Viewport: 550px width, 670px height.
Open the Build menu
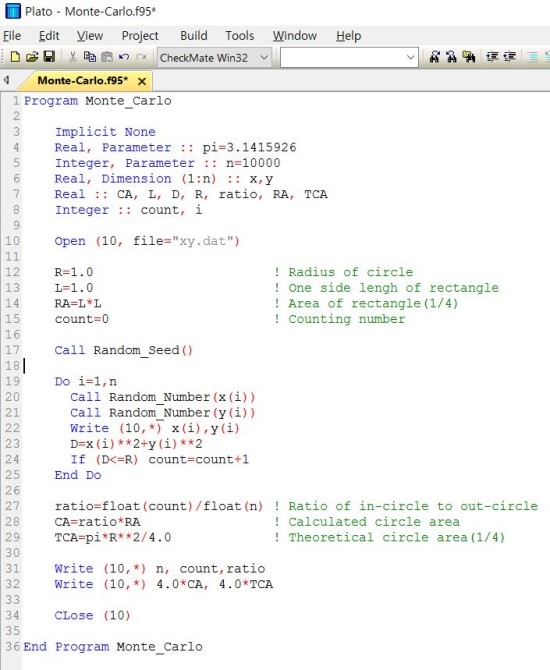(x=194, y=36)
